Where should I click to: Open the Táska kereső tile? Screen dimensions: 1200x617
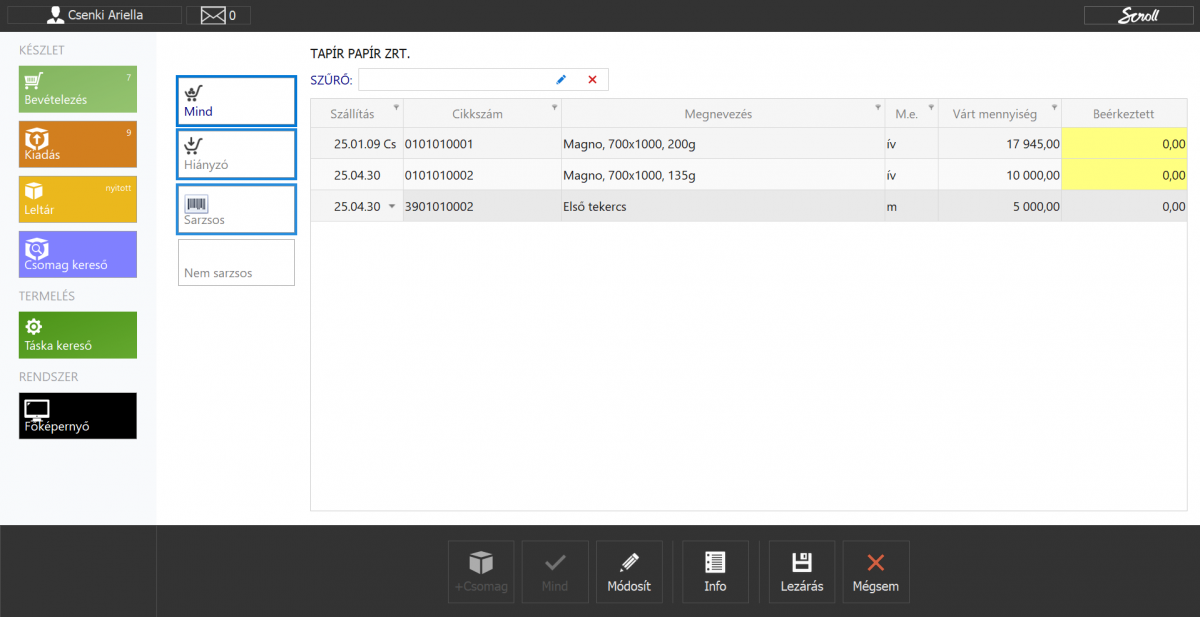(x=78, y=335)
